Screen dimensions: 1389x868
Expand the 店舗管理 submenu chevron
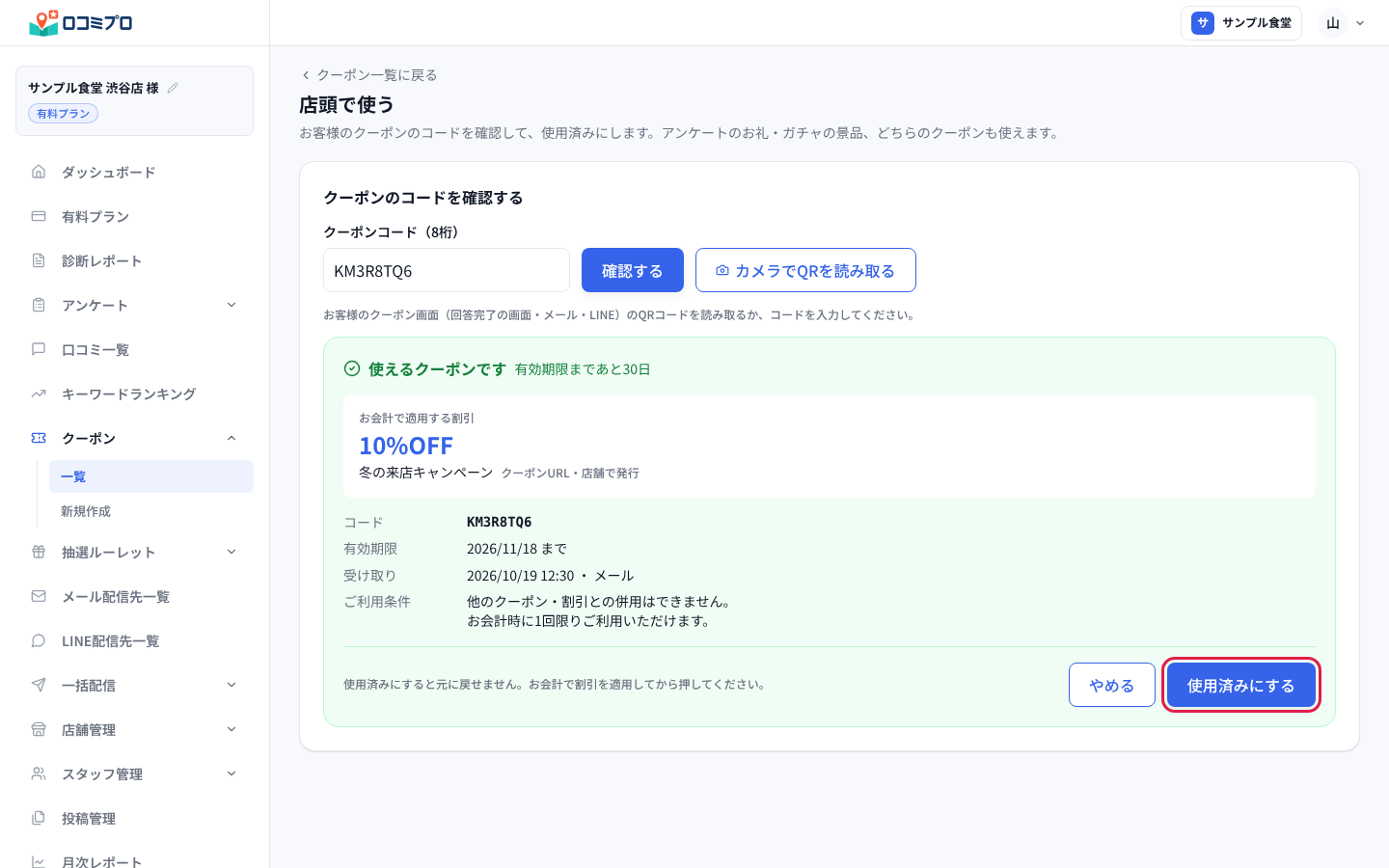pos(231,729)
